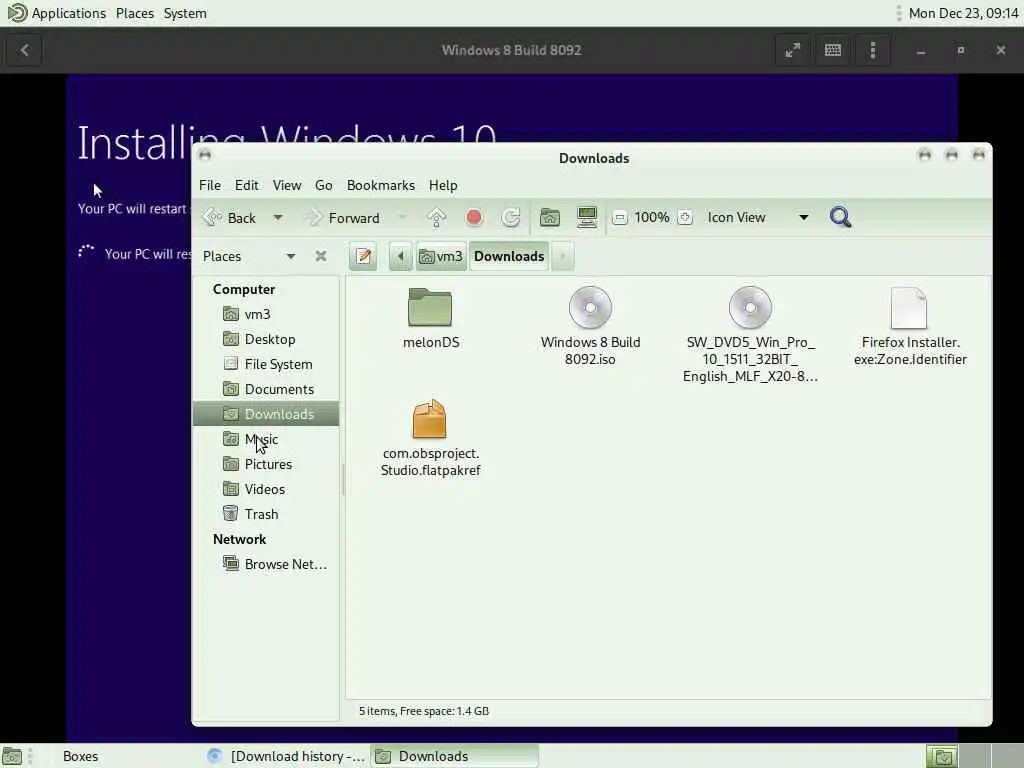Click the workspace switcher folder icon
The width and height of the screenshot is (1024, 768).
coord(942,756)
